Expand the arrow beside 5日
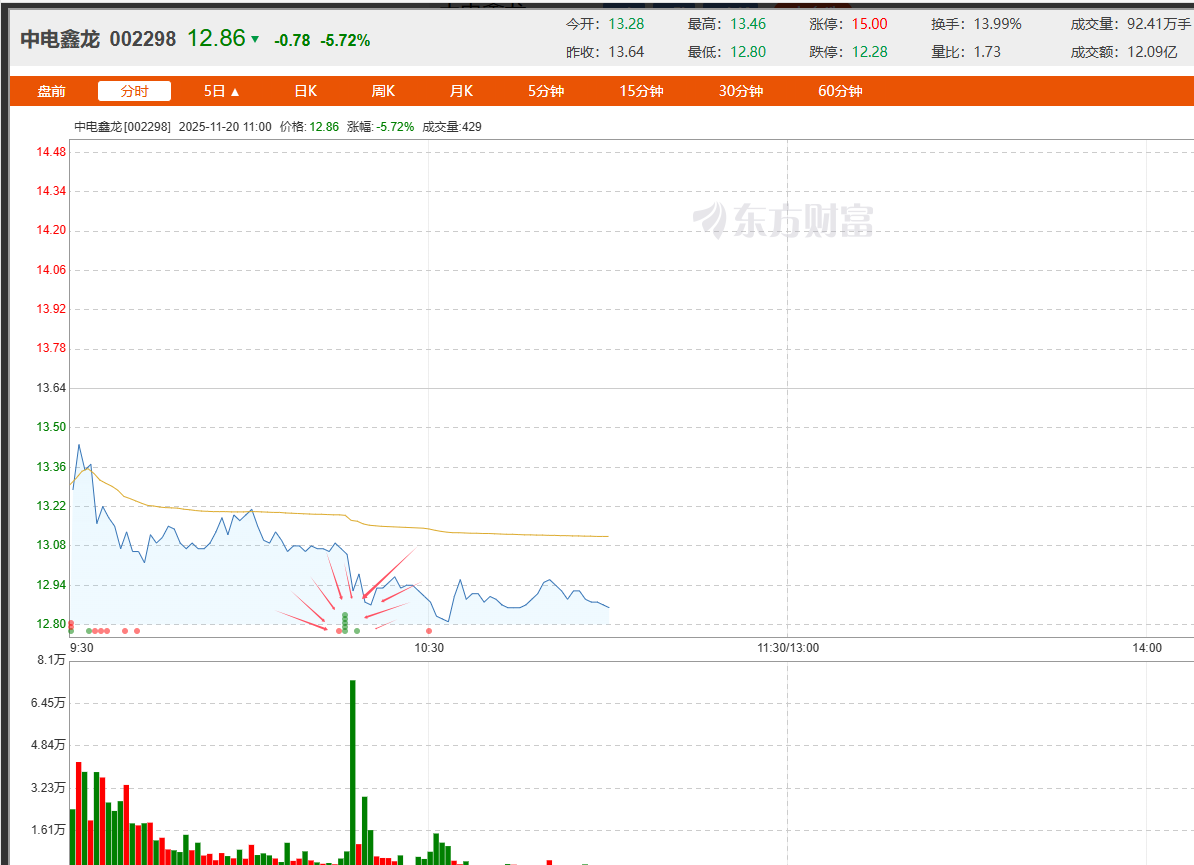This screenshot has height=865, width=1194. (x=235, y=92)
